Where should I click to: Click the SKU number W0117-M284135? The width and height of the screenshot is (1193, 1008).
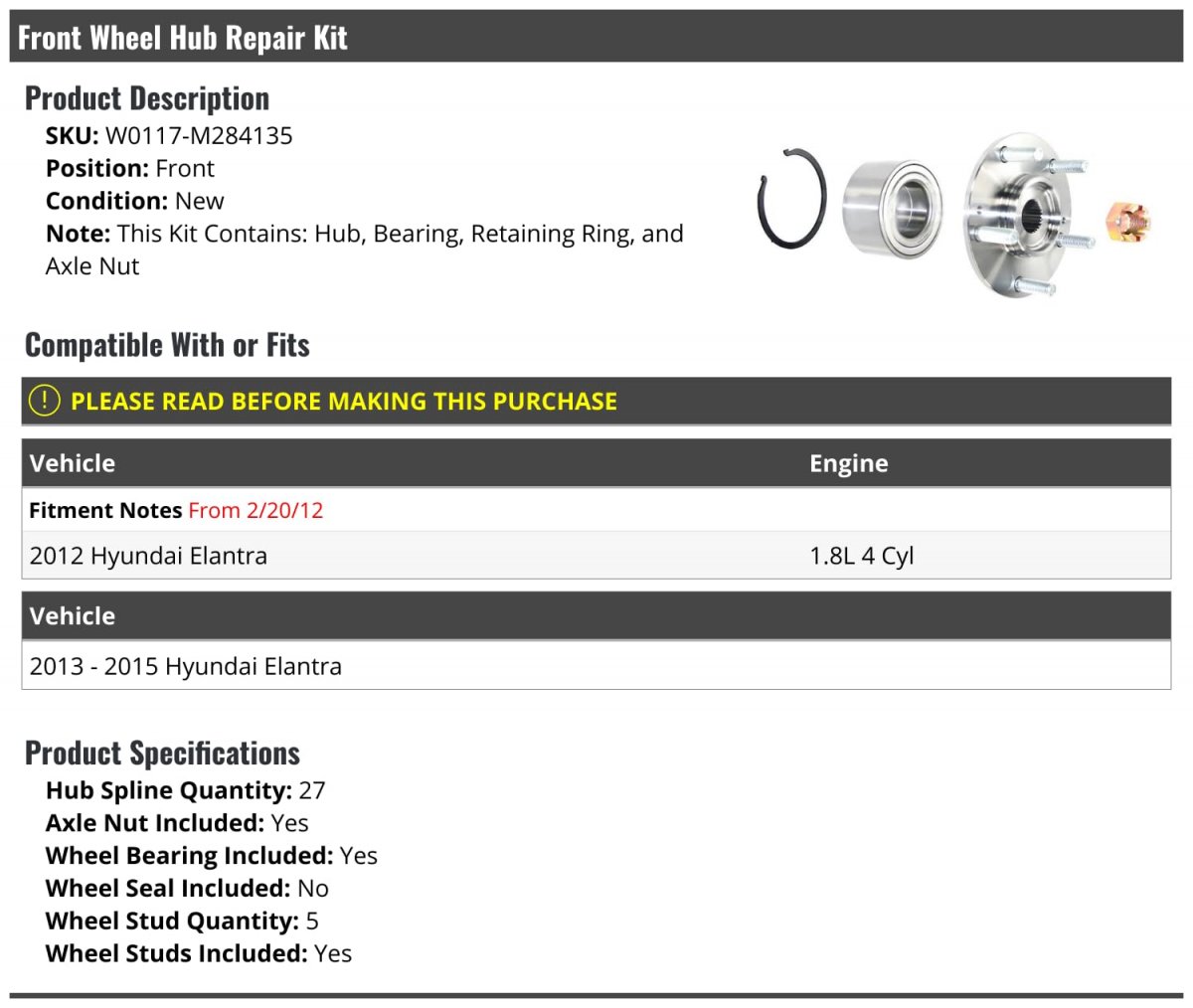[x=199, y=136]
